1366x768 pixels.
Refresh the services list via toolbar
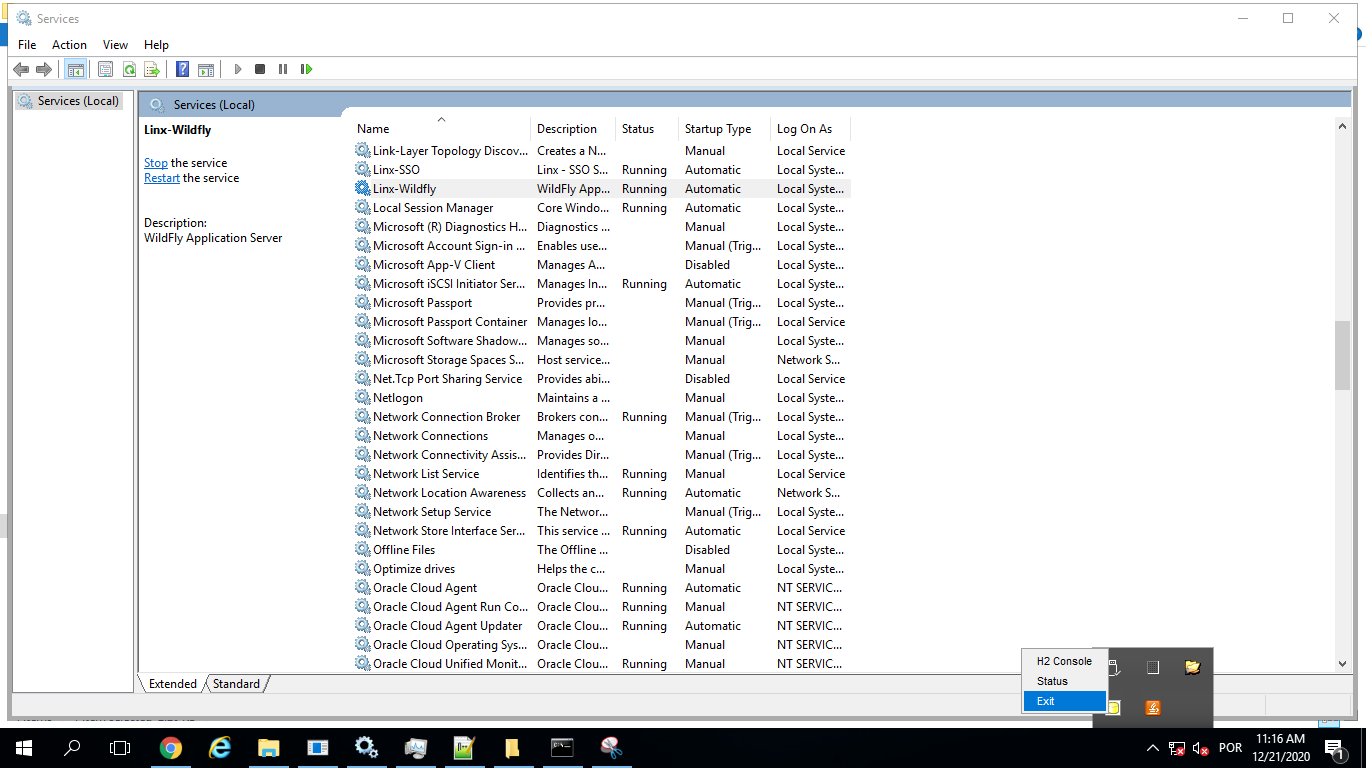[129, 69]
